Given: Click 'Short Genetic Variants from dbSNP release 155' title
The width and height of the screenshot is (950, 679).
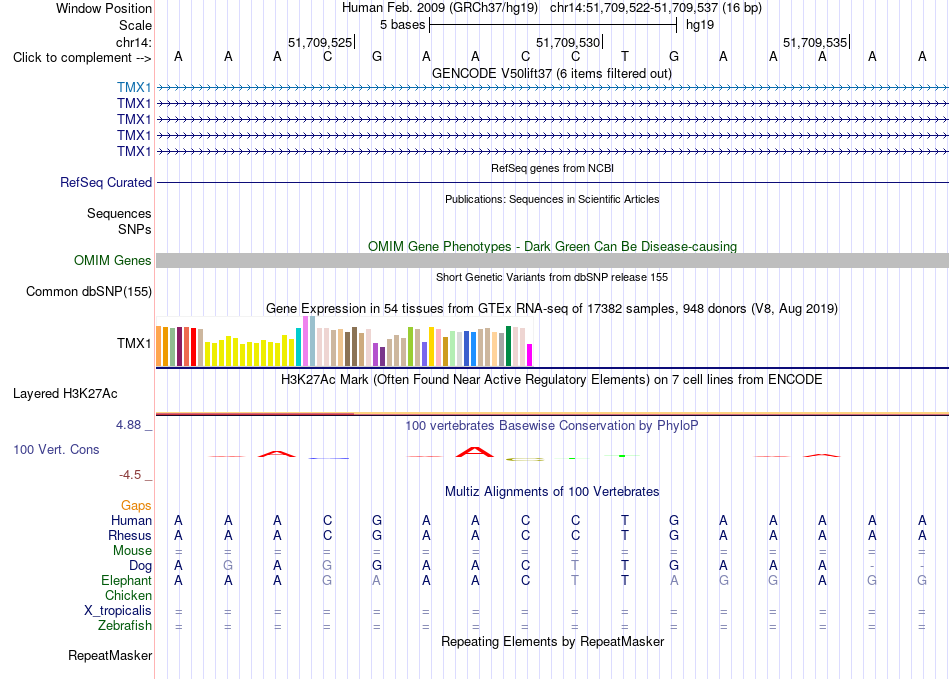Looking at the screenshot, I should (x=552, y=277).
